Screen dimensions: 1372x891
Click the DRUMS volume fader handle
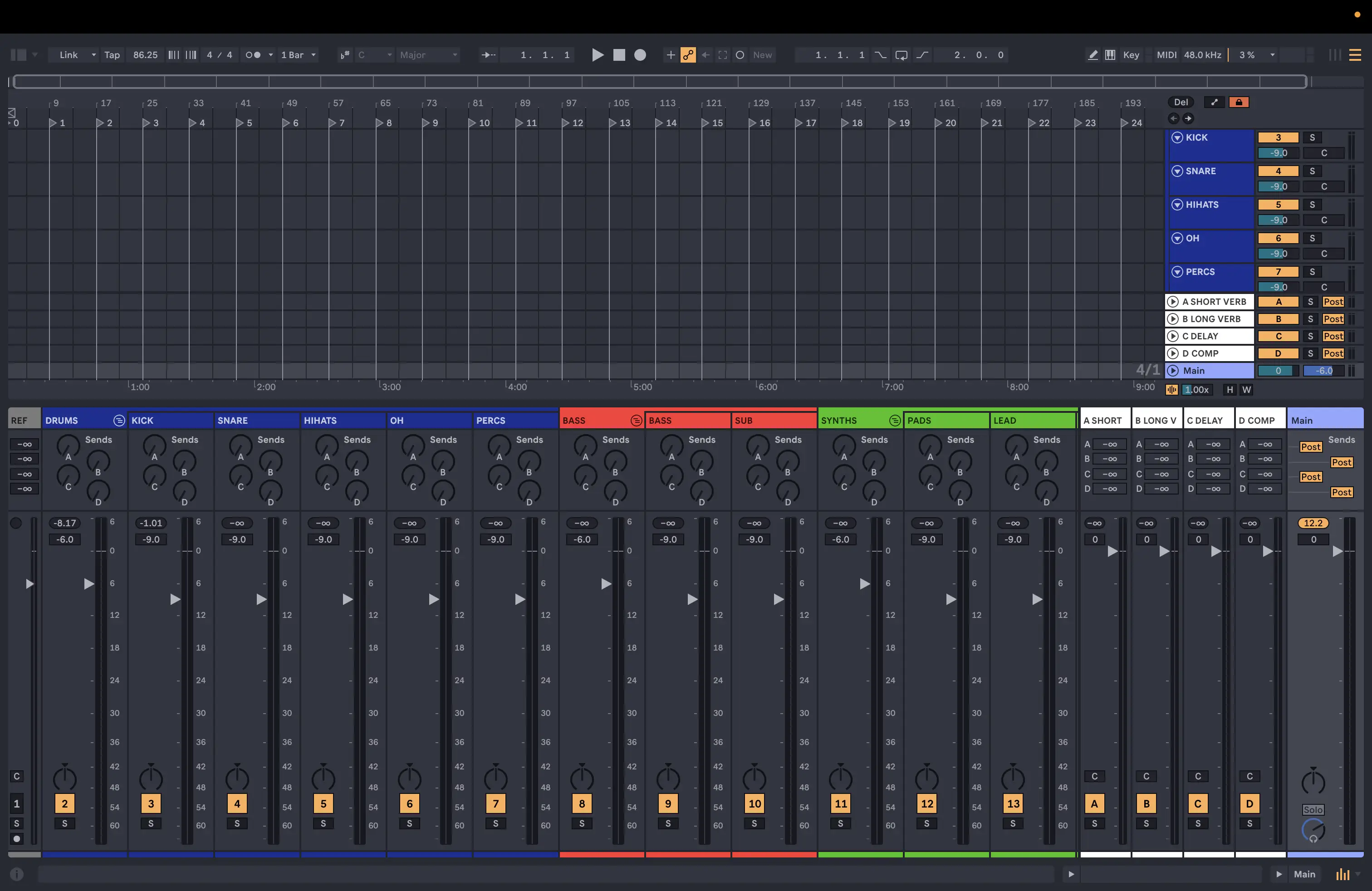tap(89, 584)
